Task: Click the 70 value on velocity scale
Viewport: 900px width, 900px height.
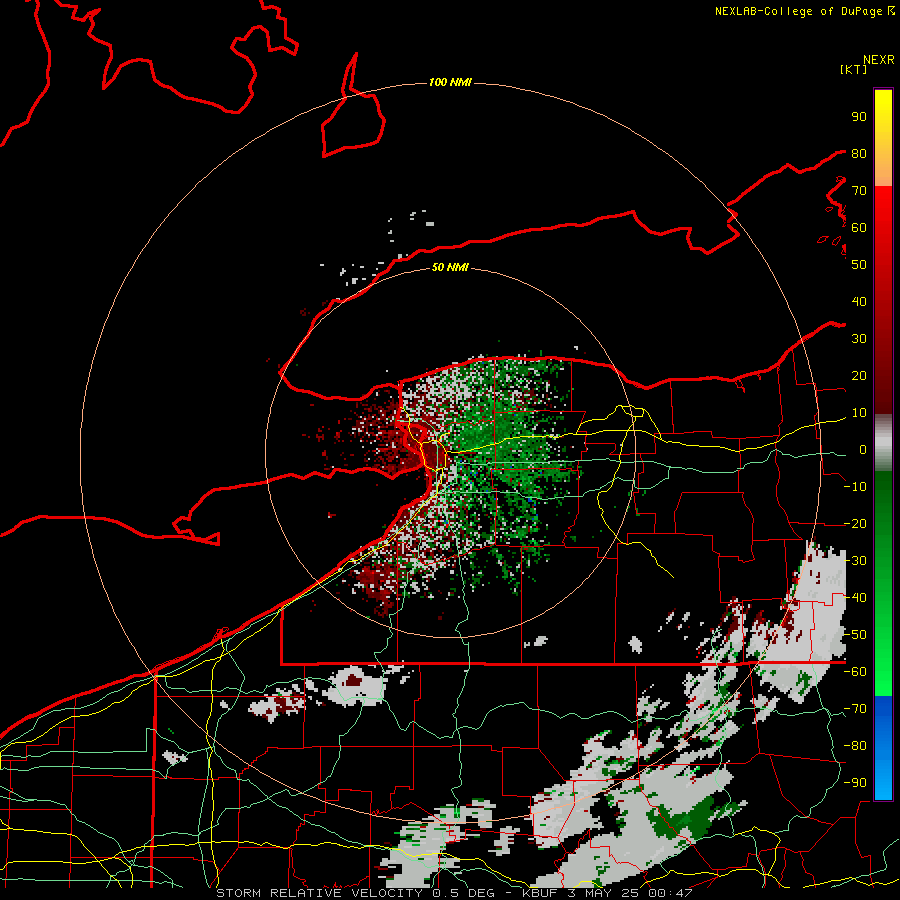Action: tap(859, 191)
